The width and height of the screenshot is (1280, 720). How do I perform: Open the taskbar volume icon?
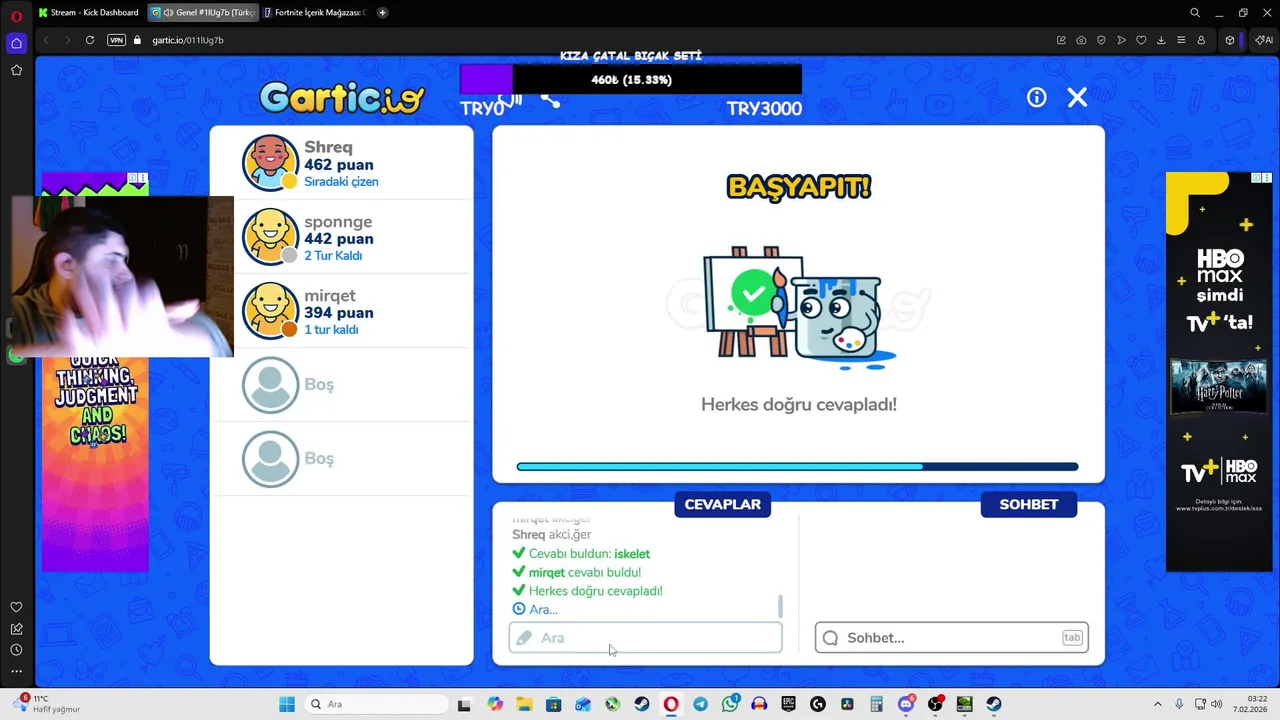click(x=1217, y=704)
